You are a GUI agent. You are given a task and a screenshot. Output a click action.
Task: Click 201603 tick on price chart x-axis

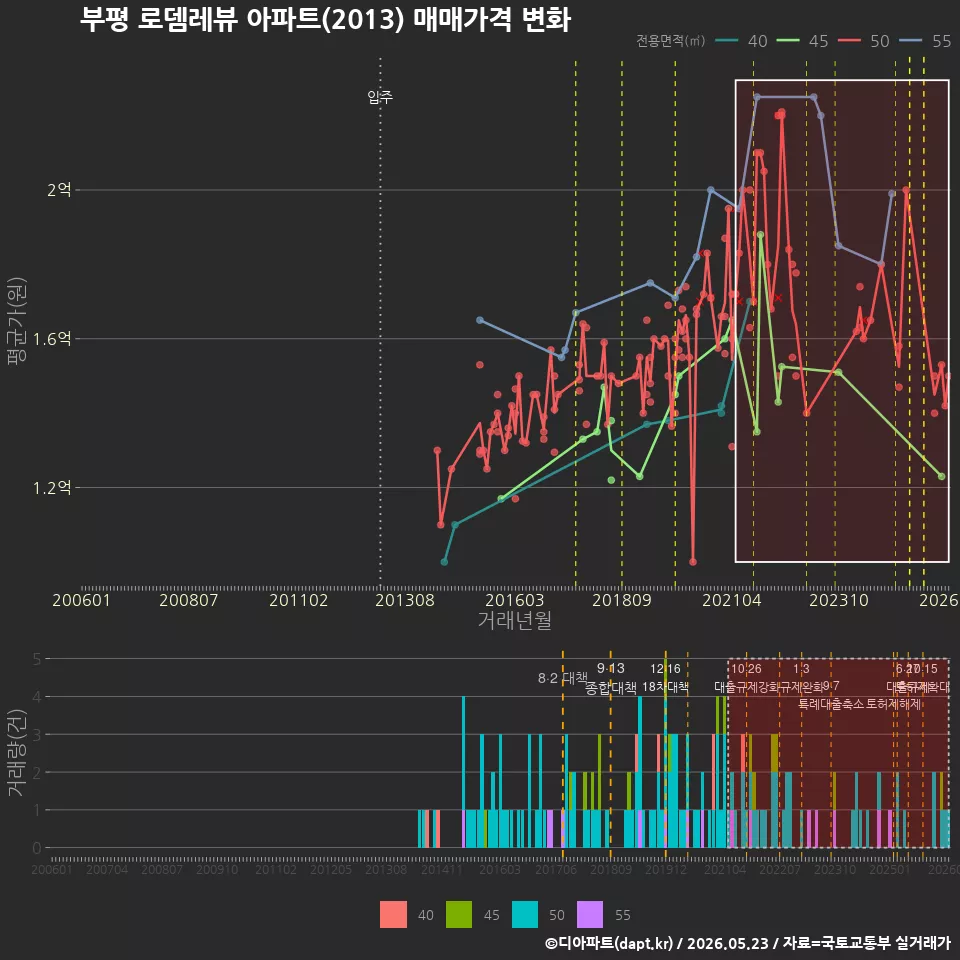click(514, 600)
